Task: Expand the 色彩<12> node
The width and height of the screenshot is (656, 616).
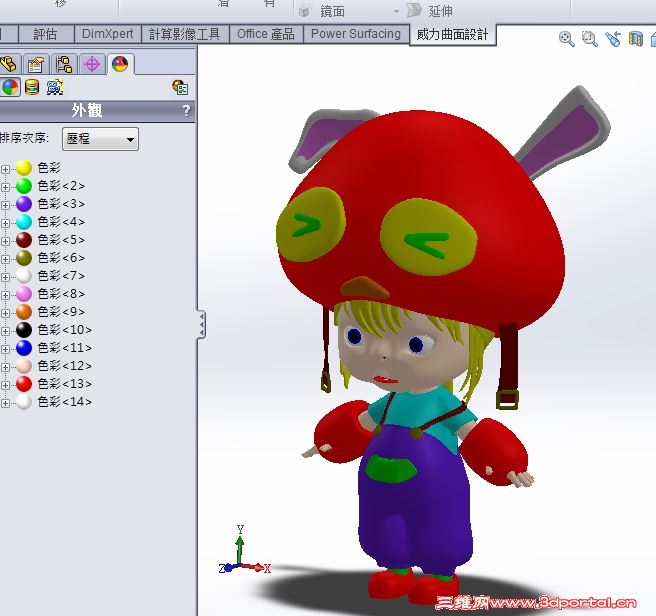Action: click(5, 367)
